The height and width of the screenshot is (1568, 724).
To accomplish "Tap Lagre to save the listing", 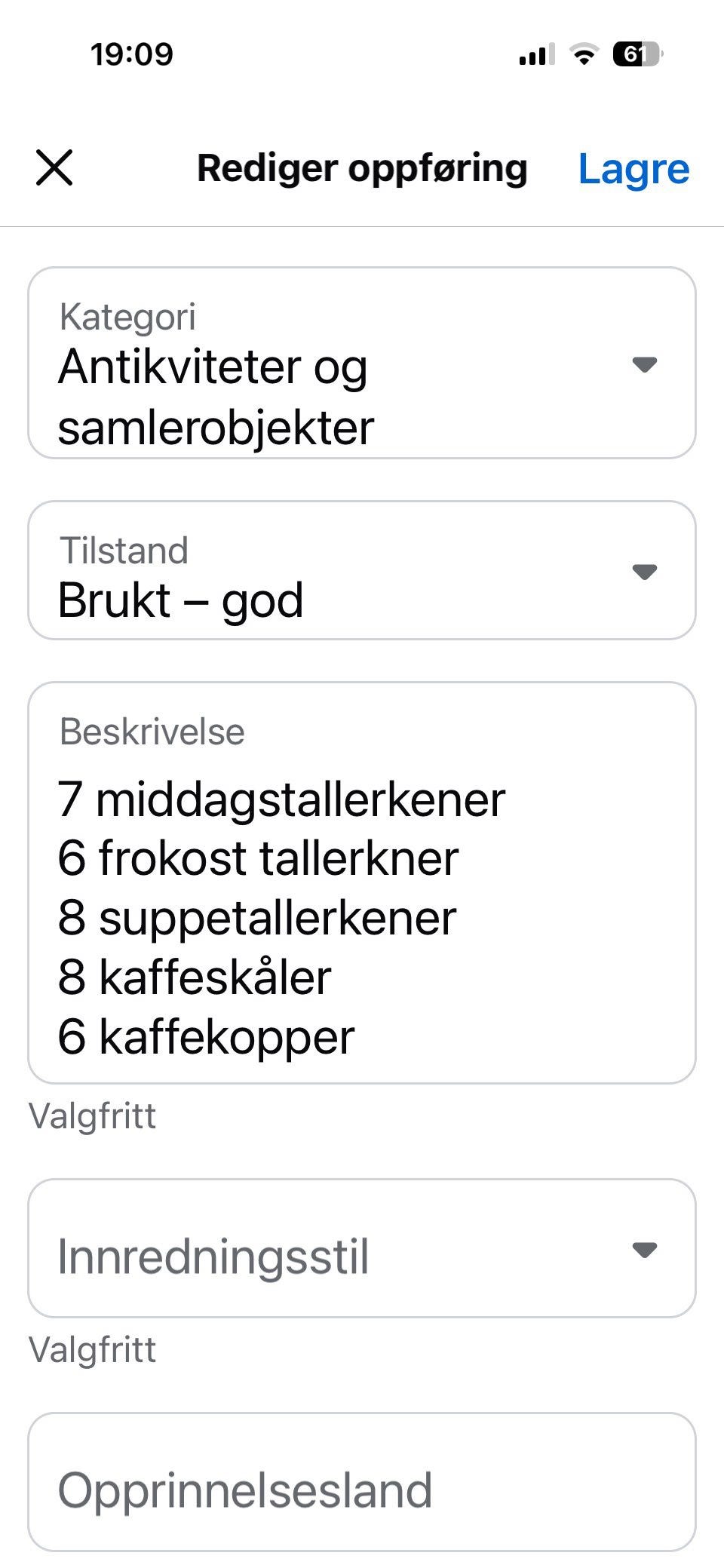I will (633, 169).
